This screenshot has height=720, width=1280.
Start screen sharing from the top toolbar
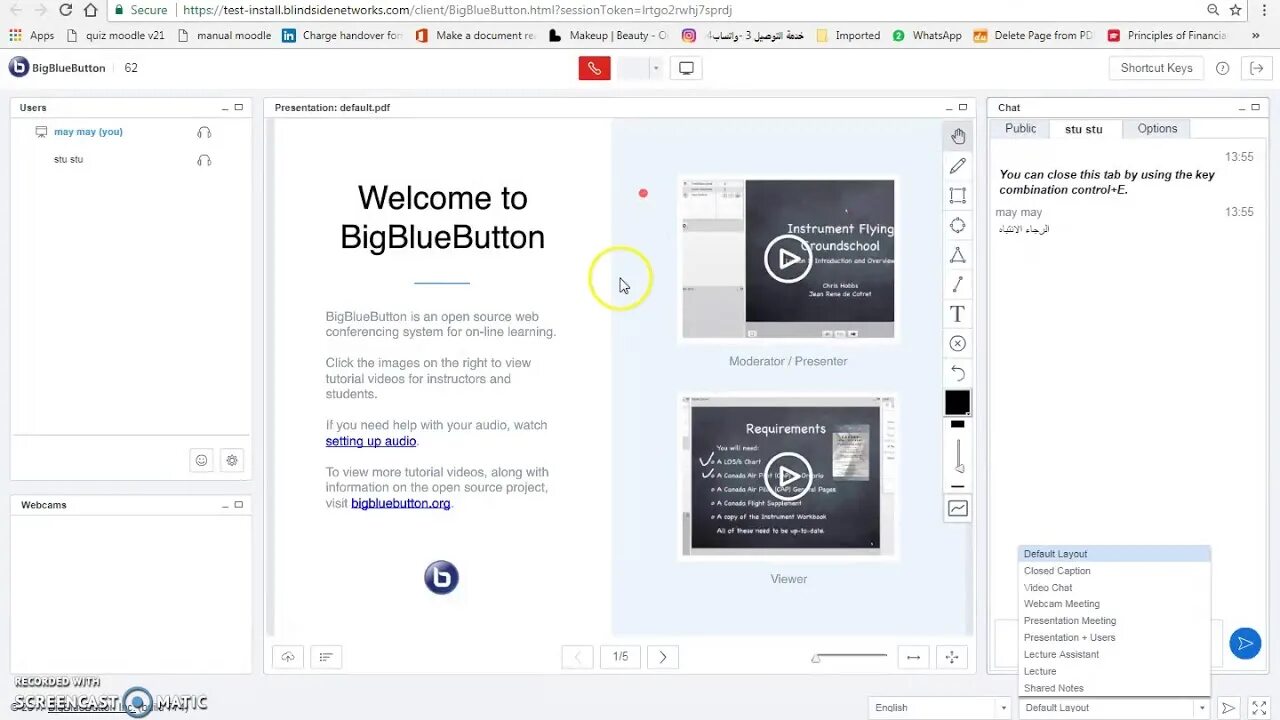pyautogui.click(x=685, y=67)
